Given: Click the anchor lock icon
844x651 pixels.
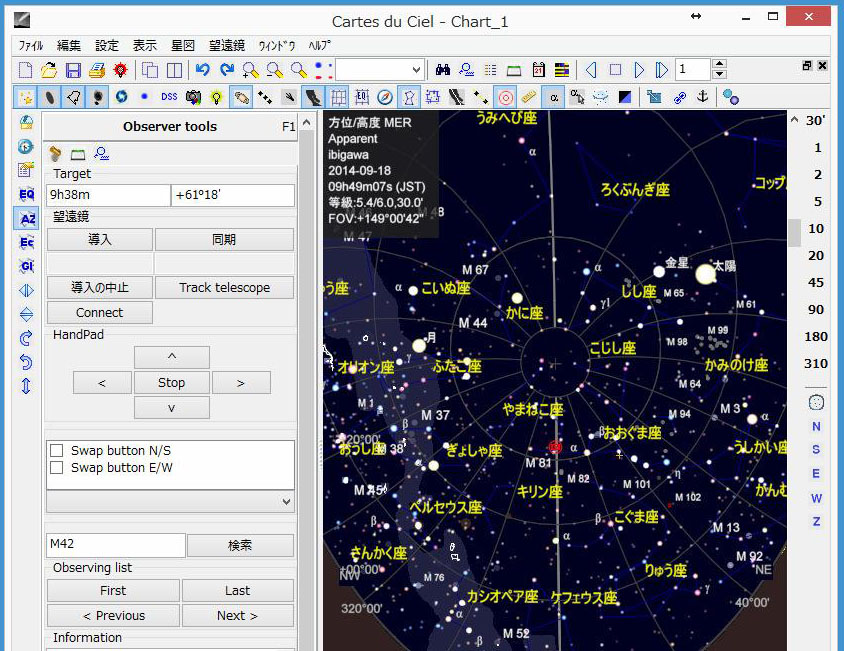Looking at the screenshot, I should (x=702, y=97).
